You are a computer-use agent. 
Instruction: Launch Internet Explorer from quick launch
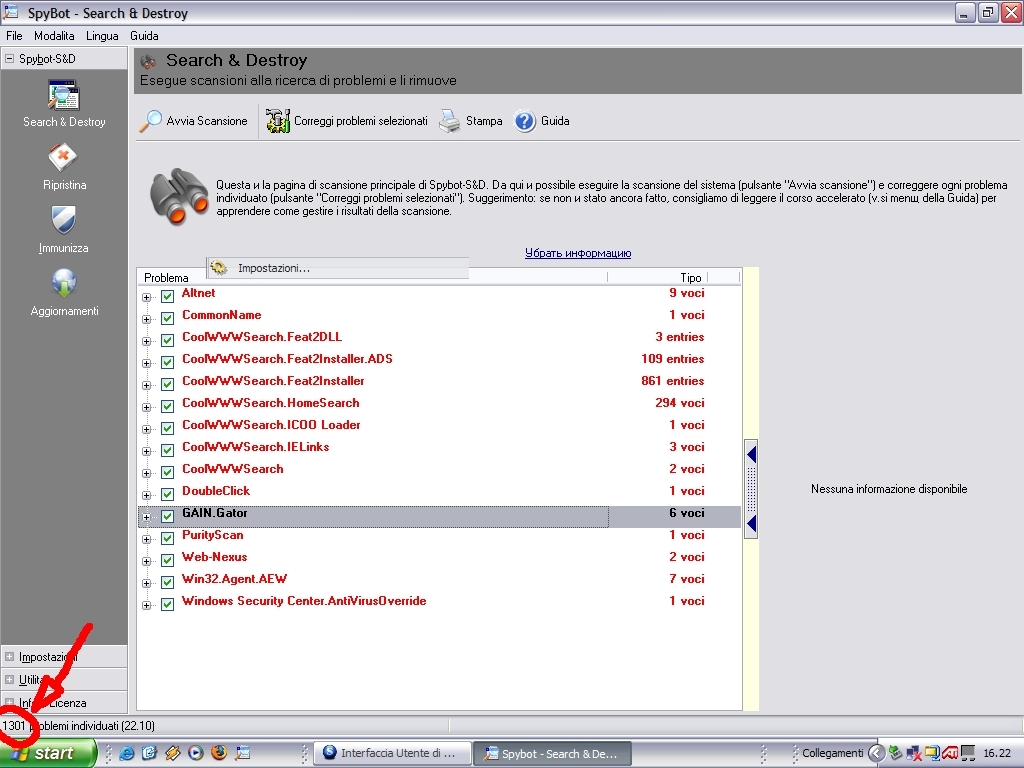[127, 753]
